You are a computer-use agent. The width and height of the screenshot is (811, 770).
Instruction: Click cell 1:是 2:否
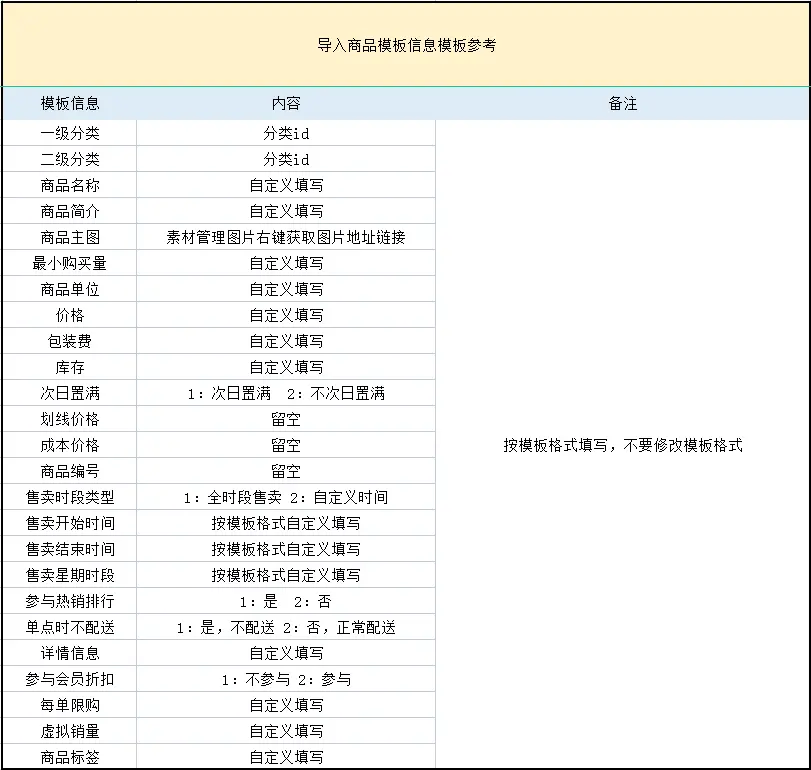[286, 601]
